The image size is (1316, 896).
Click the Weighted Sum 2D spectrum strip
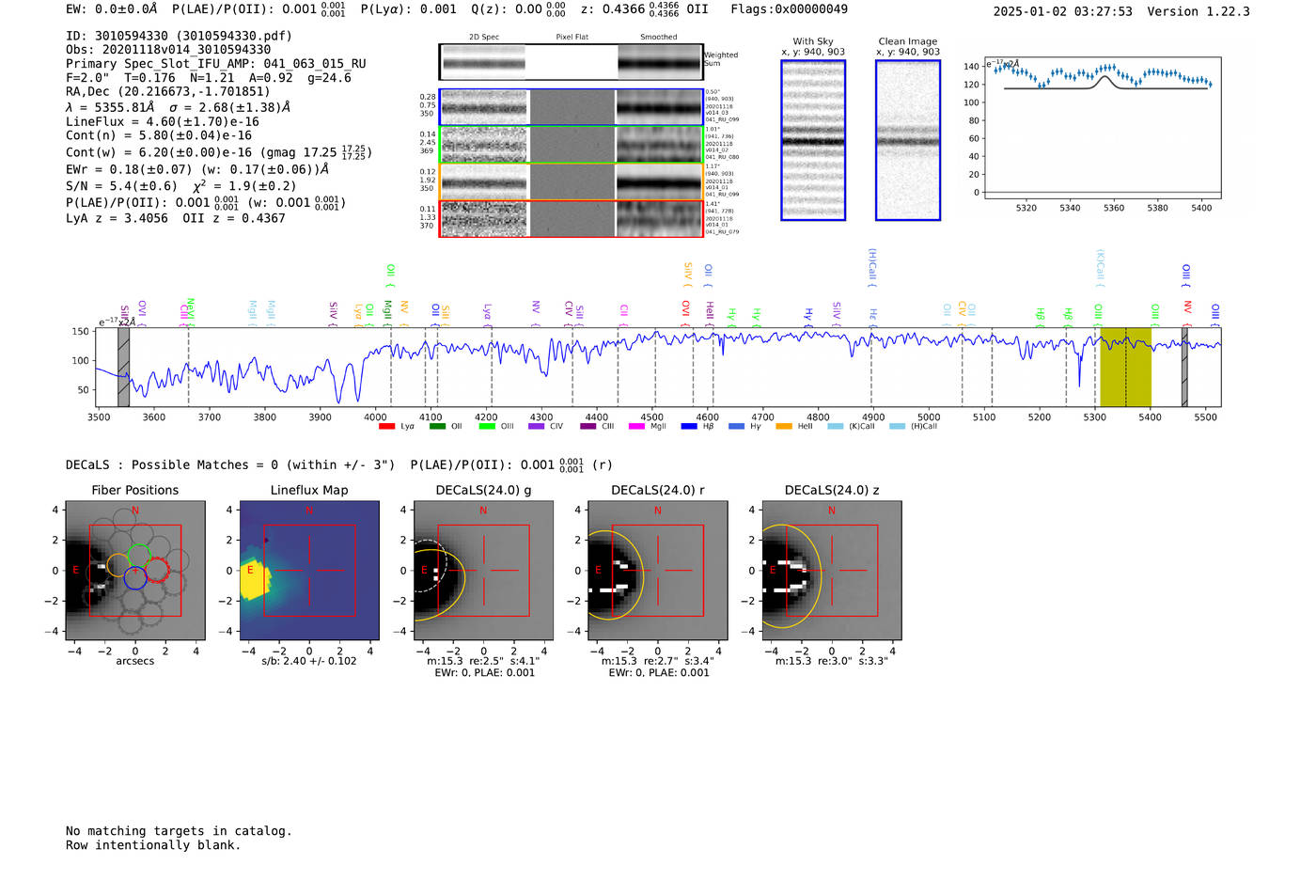click(571, 62)
